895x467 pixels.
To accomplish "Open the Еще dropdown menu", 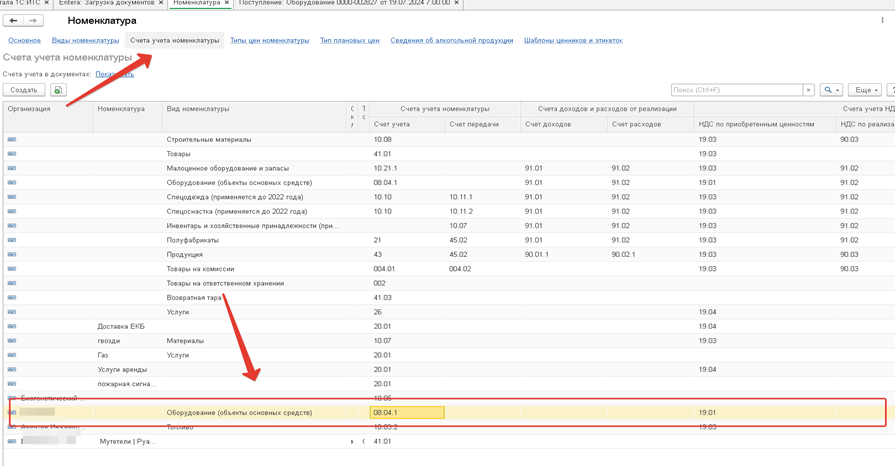I will pyautogui.click(x=865, y=90).
